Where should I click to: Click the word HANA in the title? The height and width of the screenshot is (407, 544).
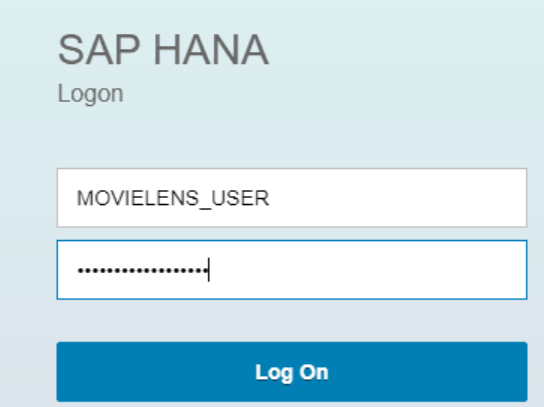tap(211, 50)
